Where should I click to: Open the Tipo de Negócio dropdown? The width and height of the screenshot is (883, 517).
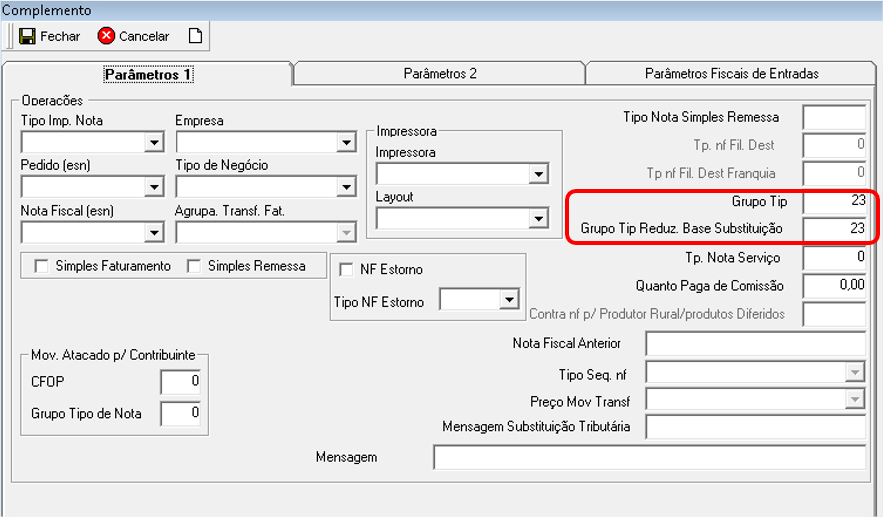pos(347,187)
